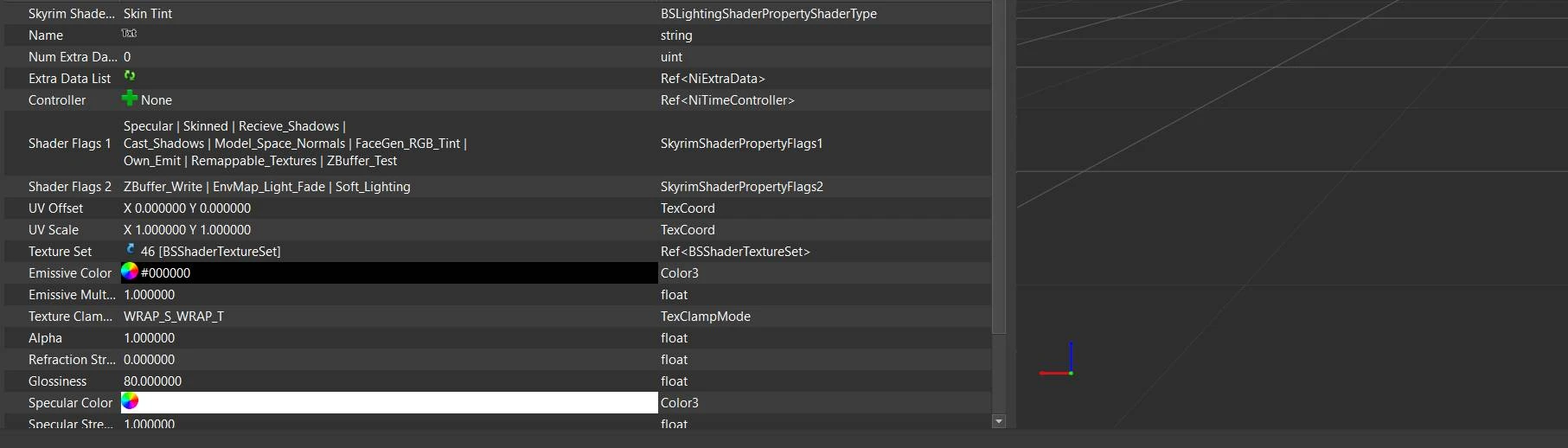This screenshot has width=1568, height=448.
Task: Click the scroll-down arrow of the property list
Action: (x=999, y=422)
